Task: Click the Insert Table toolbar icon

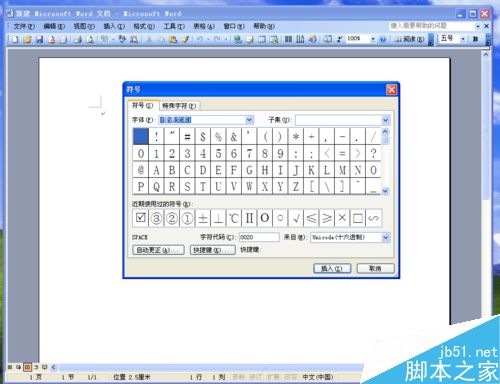Action: tap(262, 39)
